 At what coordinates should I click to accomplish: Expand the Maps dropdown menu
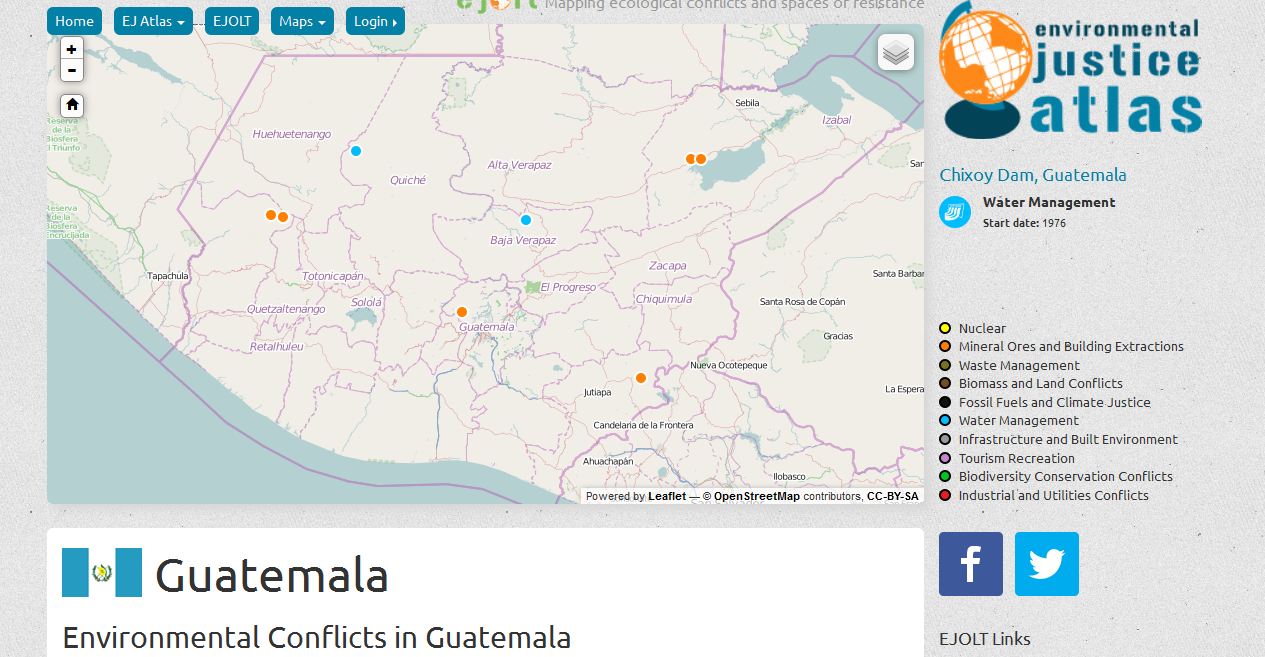point(302,21)
